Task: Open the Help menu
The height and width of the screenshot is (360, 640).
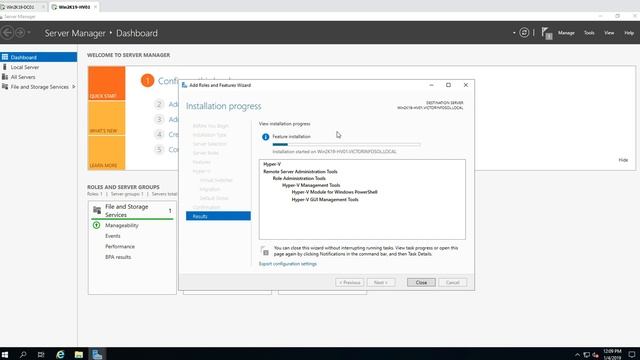Action: [x=629, y=33]
